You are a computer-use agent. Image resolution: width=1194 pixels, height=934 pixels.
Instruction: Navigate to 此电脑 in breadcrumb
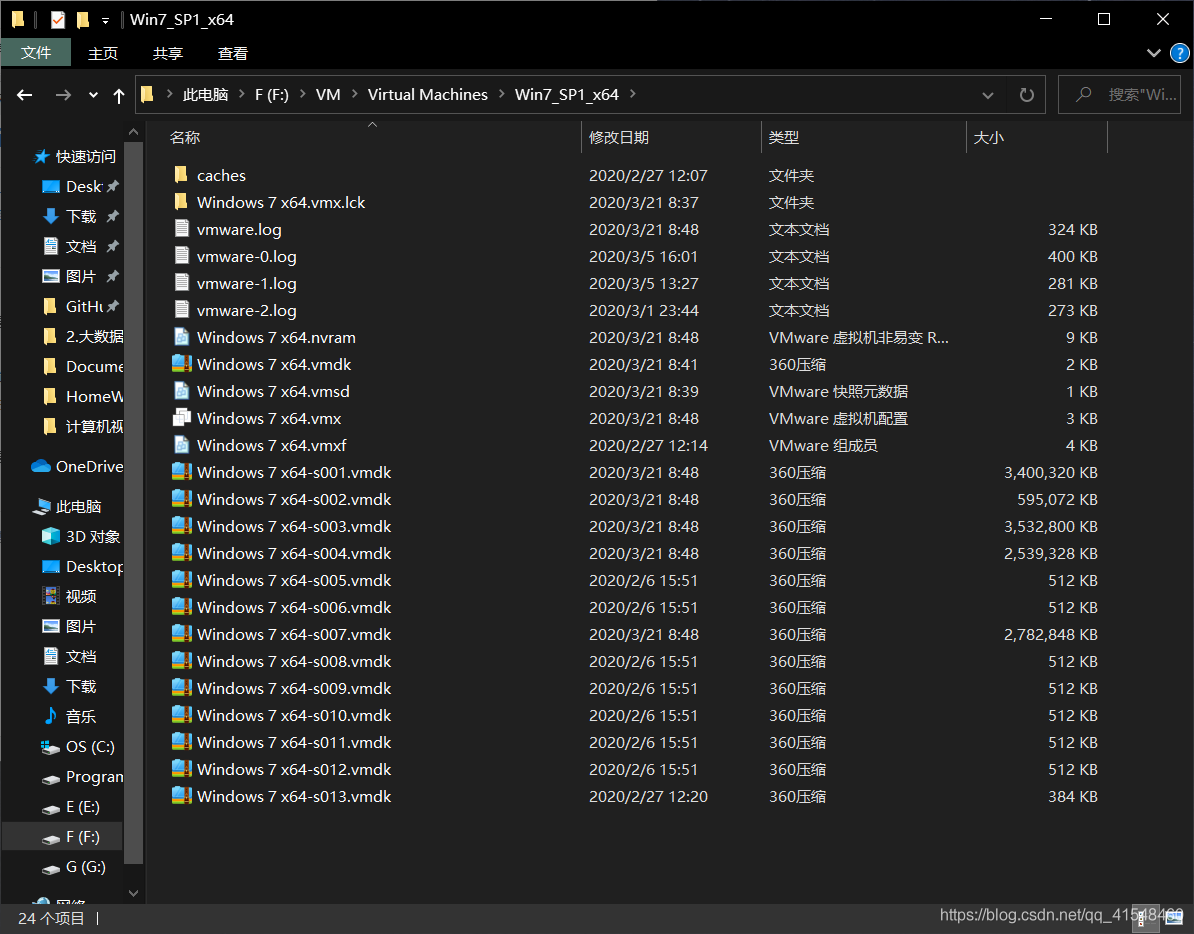(206, 94)
